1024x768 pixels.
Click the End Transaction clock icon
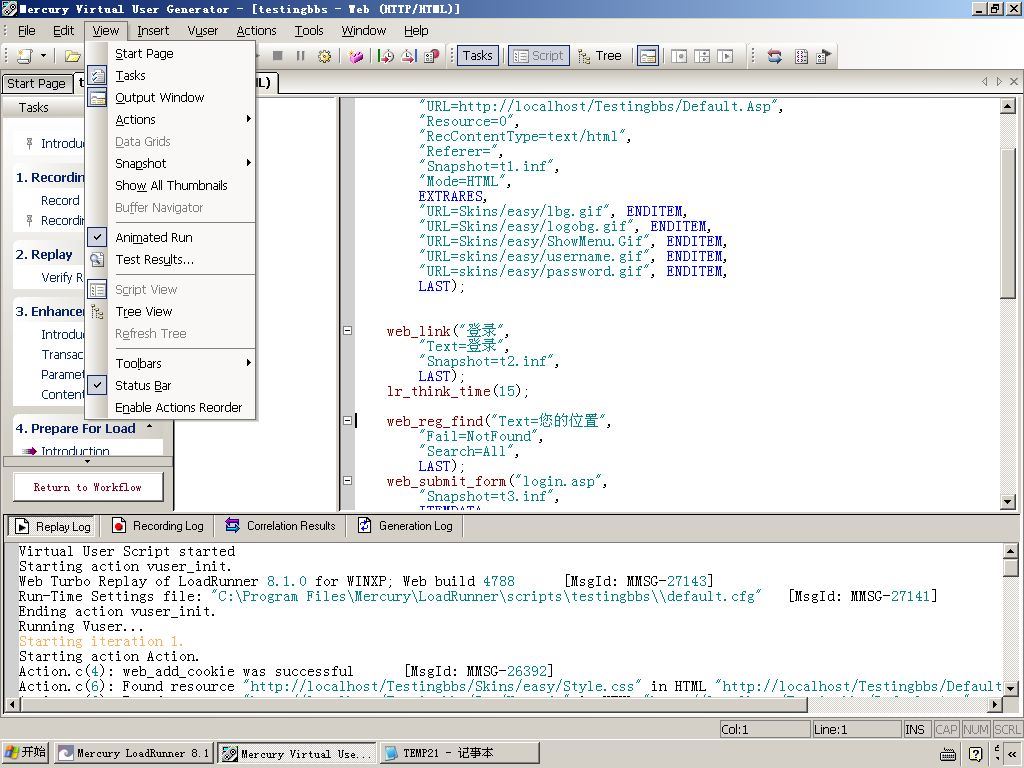tap(409, 56)
